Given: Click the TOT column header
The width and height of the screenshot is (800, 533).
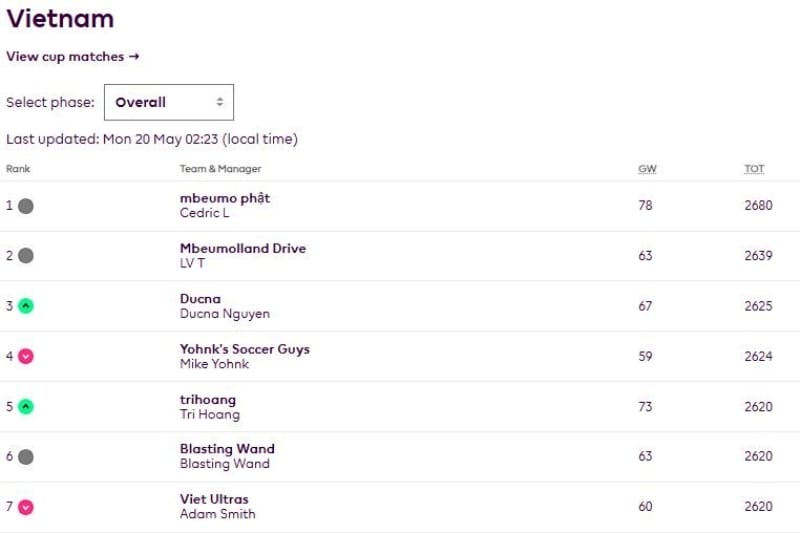Looking at the screenshot, I should point(754,169).
